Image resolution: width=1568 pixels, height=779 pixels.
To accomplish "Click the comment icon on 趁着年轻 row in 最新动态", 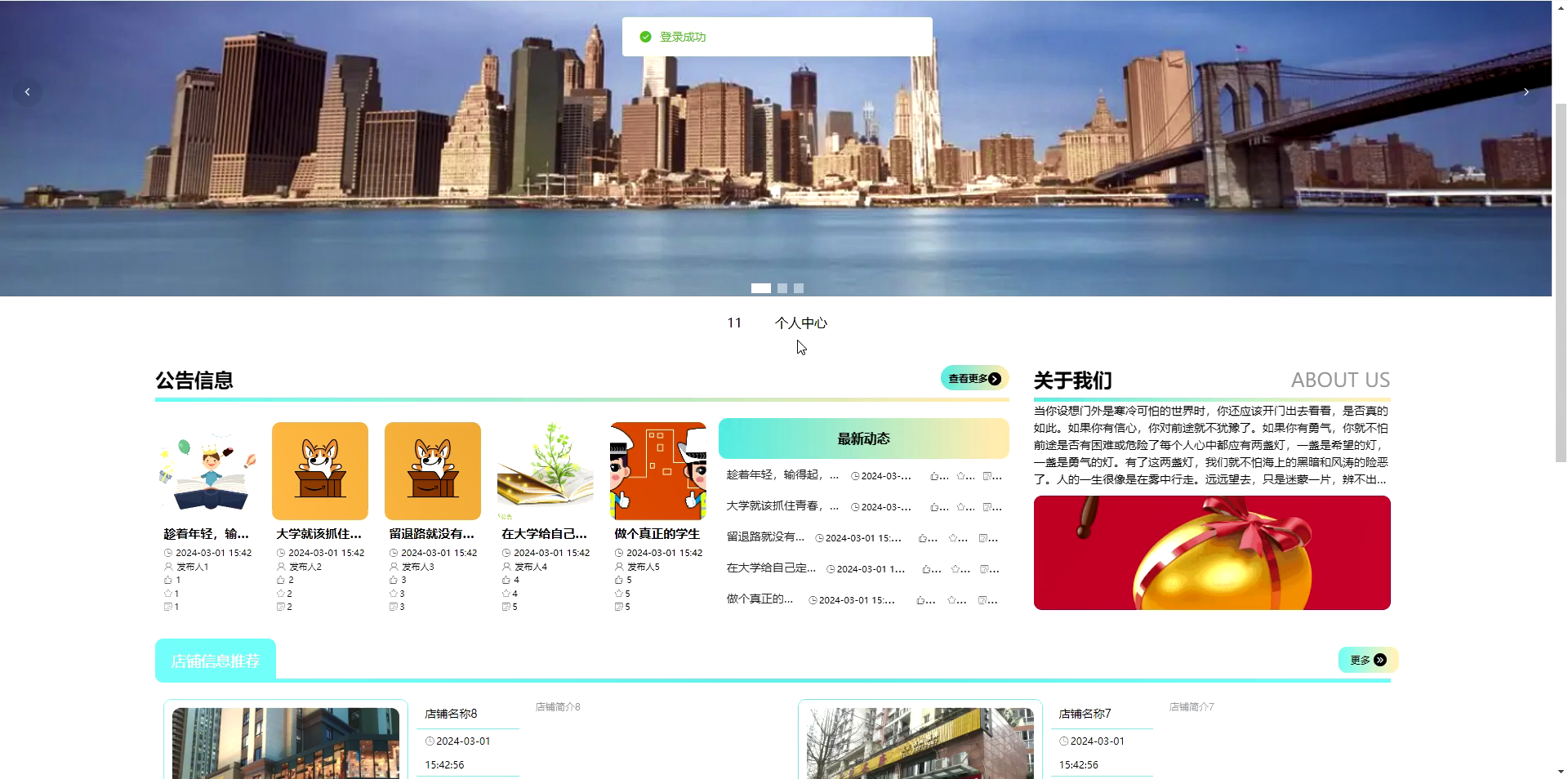I will [987, 477].
